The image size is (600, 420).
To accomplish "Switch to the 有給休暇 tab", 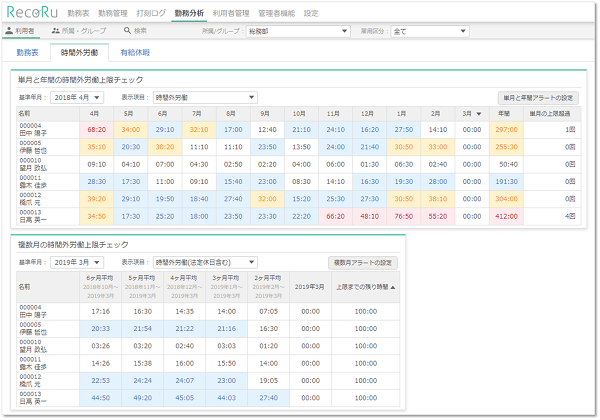I will point(135,53).
